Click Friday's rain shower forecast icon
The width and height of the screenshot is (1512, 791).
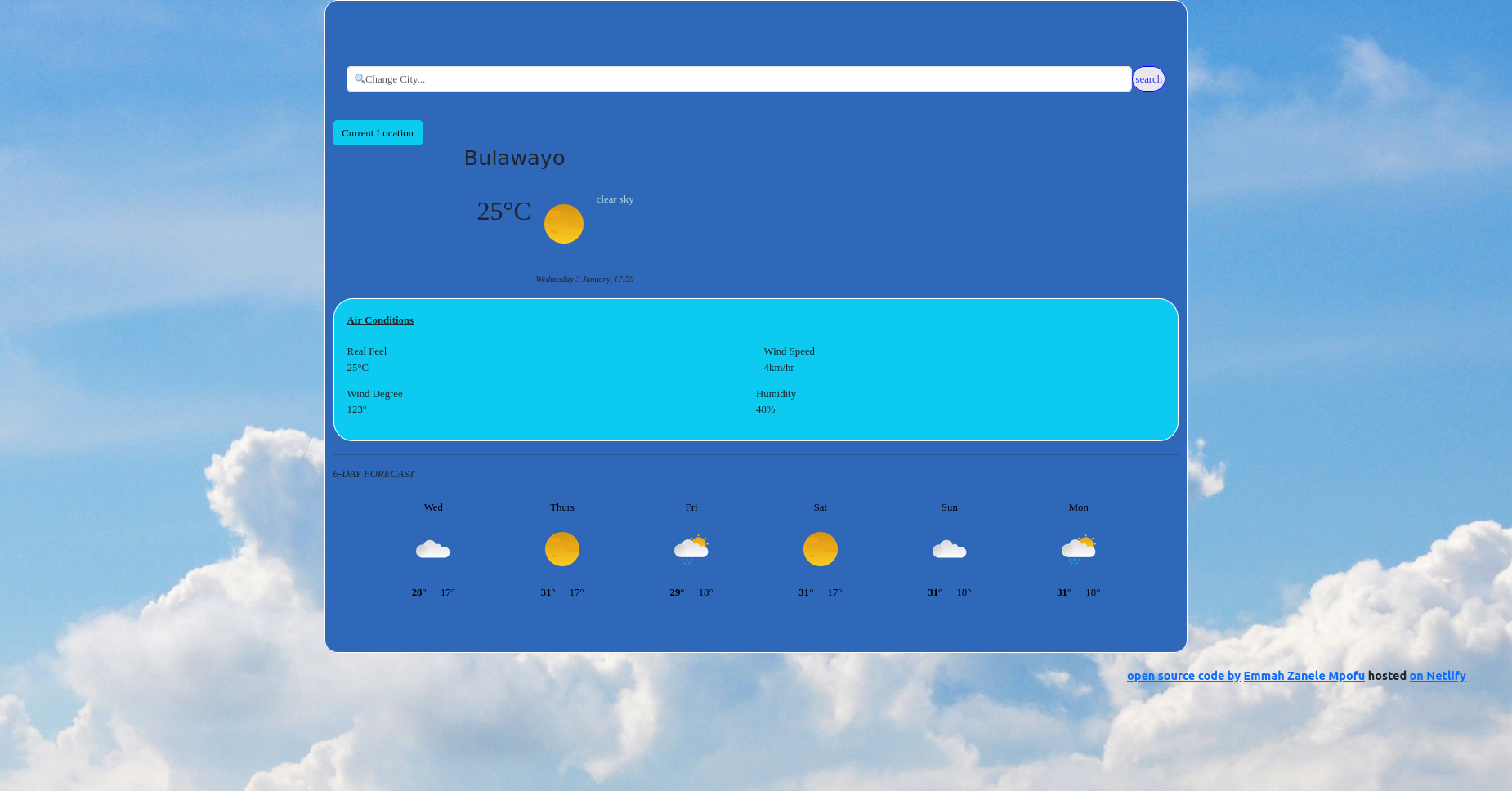(x=691, y=549)
